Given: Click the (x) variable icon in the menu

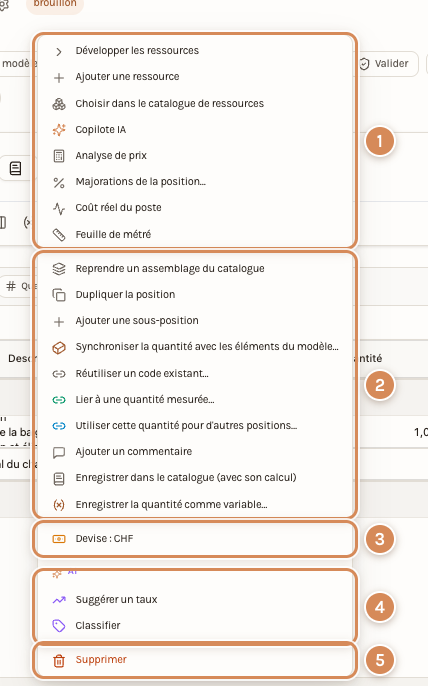Looking at the screenshot, I should [x=59, y=505].
